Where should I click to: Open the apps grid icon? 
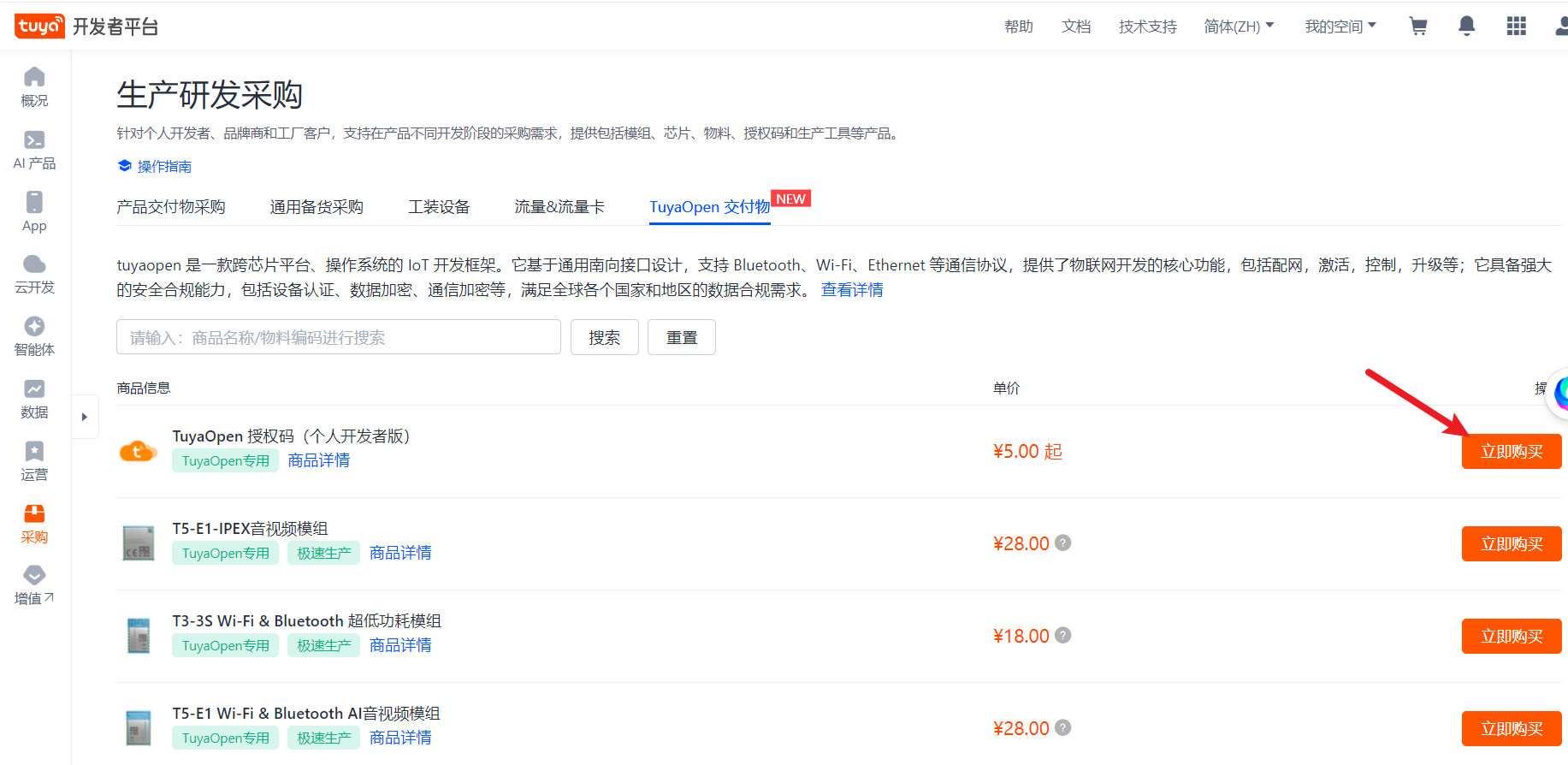coord(1516,27)
